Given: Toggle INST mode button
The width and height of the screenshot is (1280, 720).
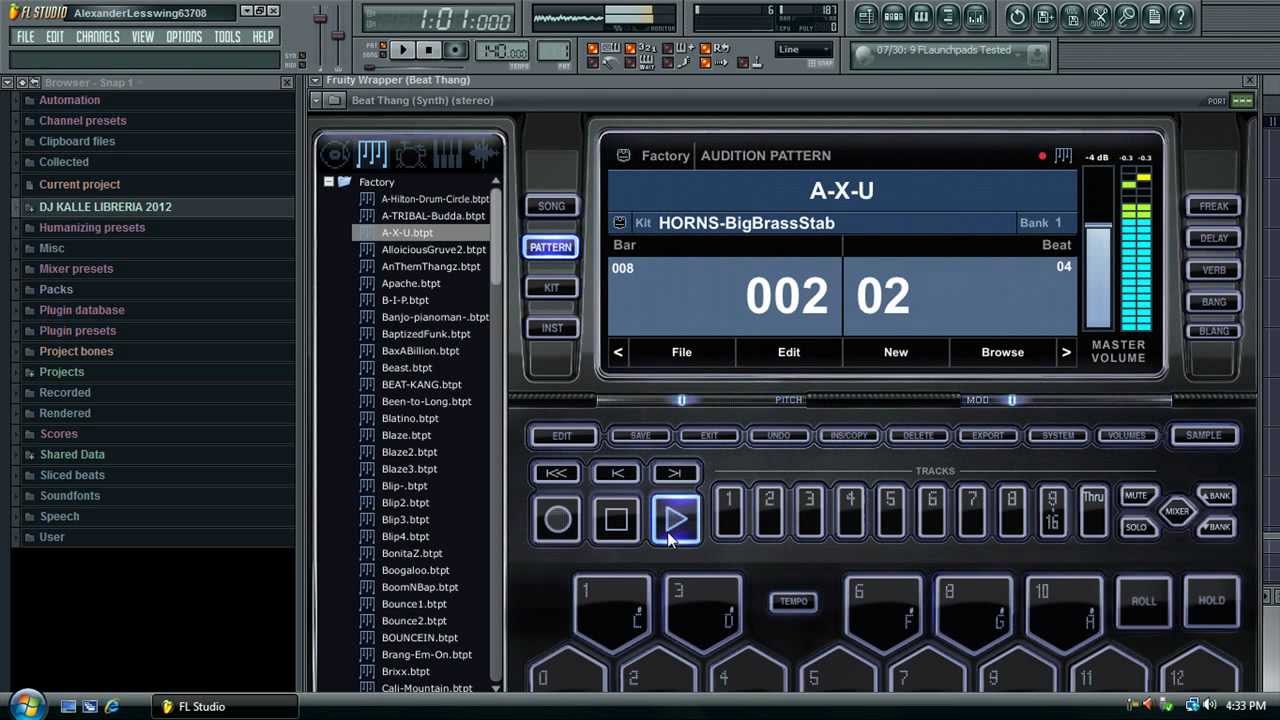Looking at the screenshot, I should 551,328.
